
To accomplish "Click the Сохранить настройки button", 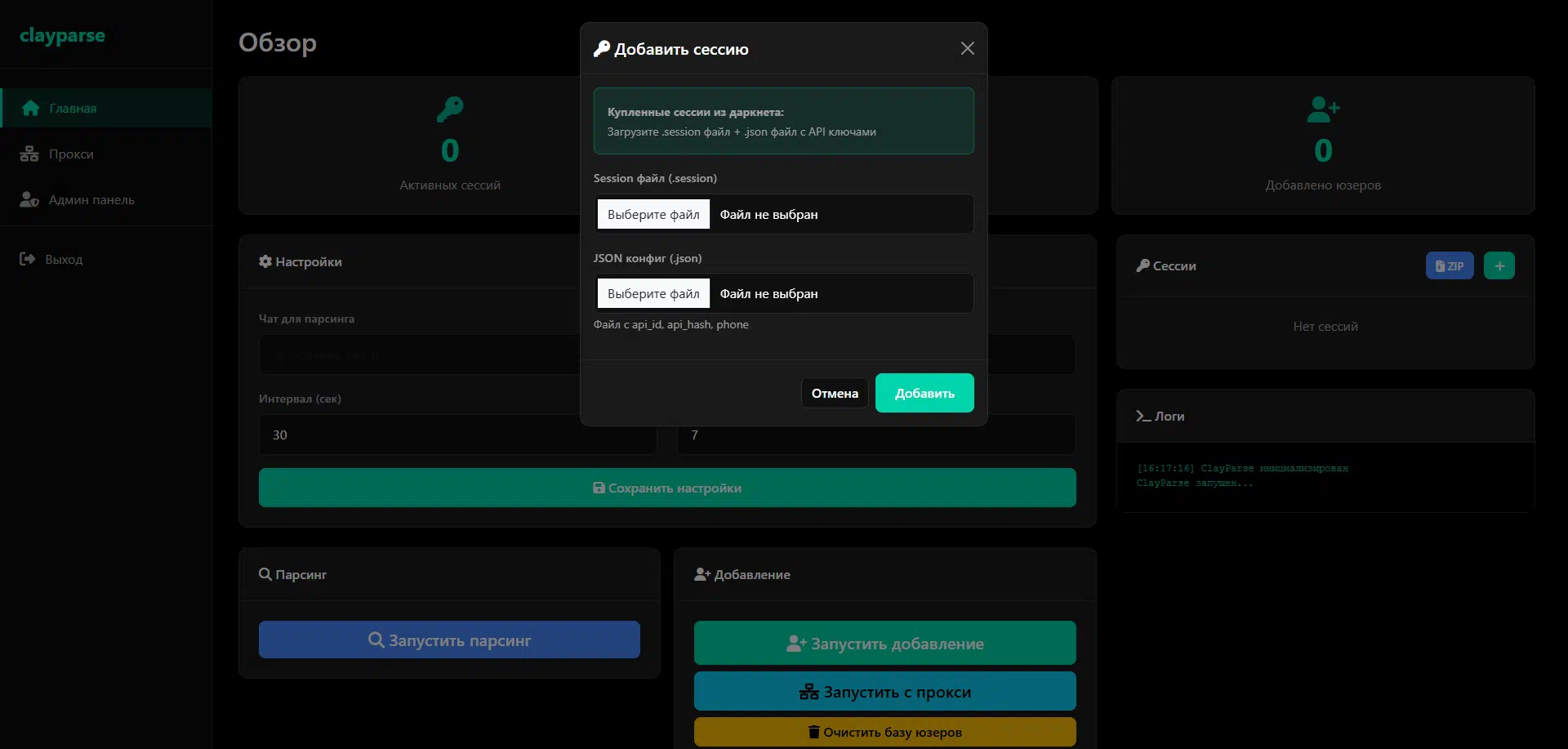I will [666, 488].
